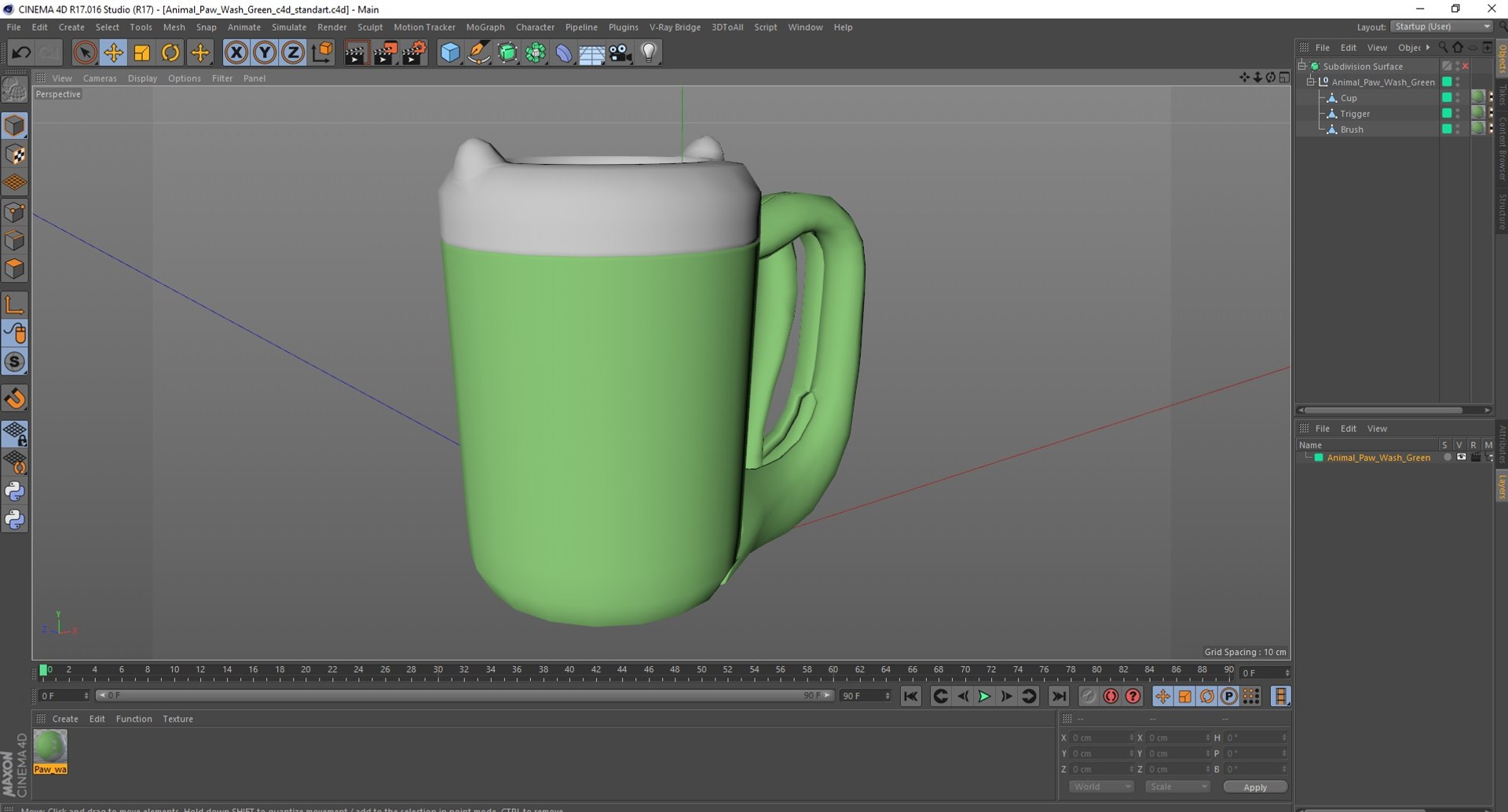1508x812 pixels.
Task: Click the Light bulb icon
Action: (x=649, y=53)
